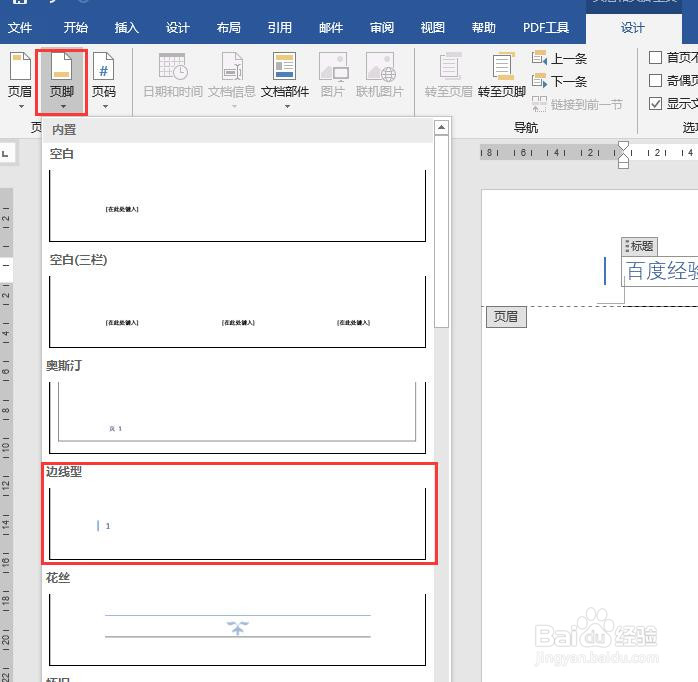Uncheck the 显示文档文字 checkbox
This screenshot has height=682, width=698.
tap(655, 104)
